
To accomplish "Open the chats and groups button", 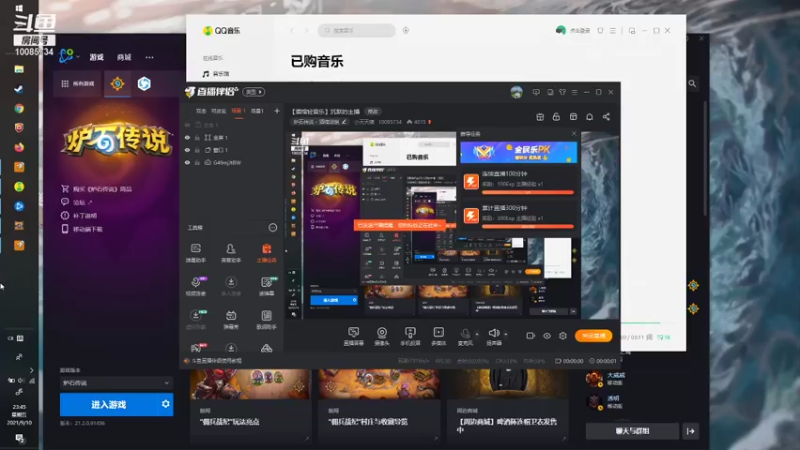I will pyautogui.click(x=632, y=431).
